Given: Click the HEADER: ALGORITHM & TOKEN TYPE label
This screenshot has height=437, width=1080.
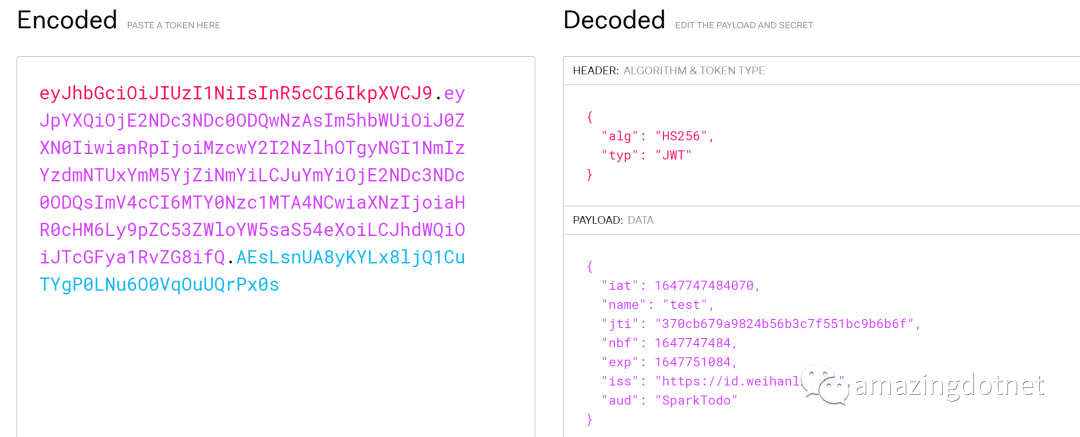Looking at the screenshot, I should pyautogui.click(x=668, y=70).
